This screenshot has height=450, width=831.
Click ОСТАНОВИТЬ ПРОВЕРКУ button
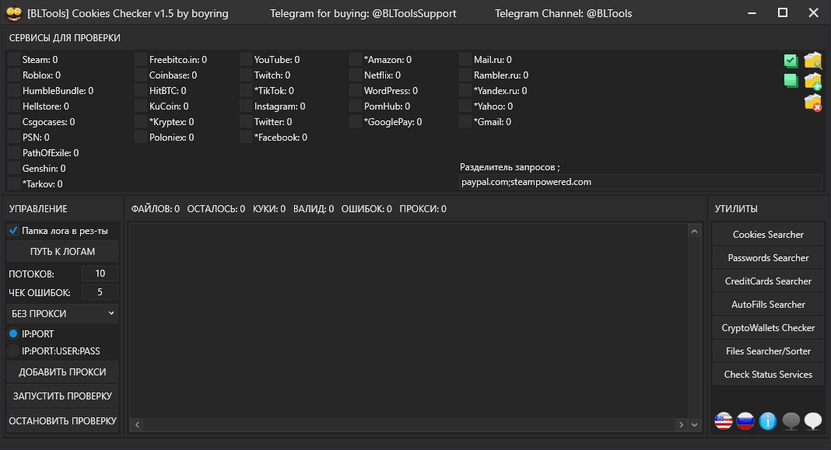(x=63, y=420)
